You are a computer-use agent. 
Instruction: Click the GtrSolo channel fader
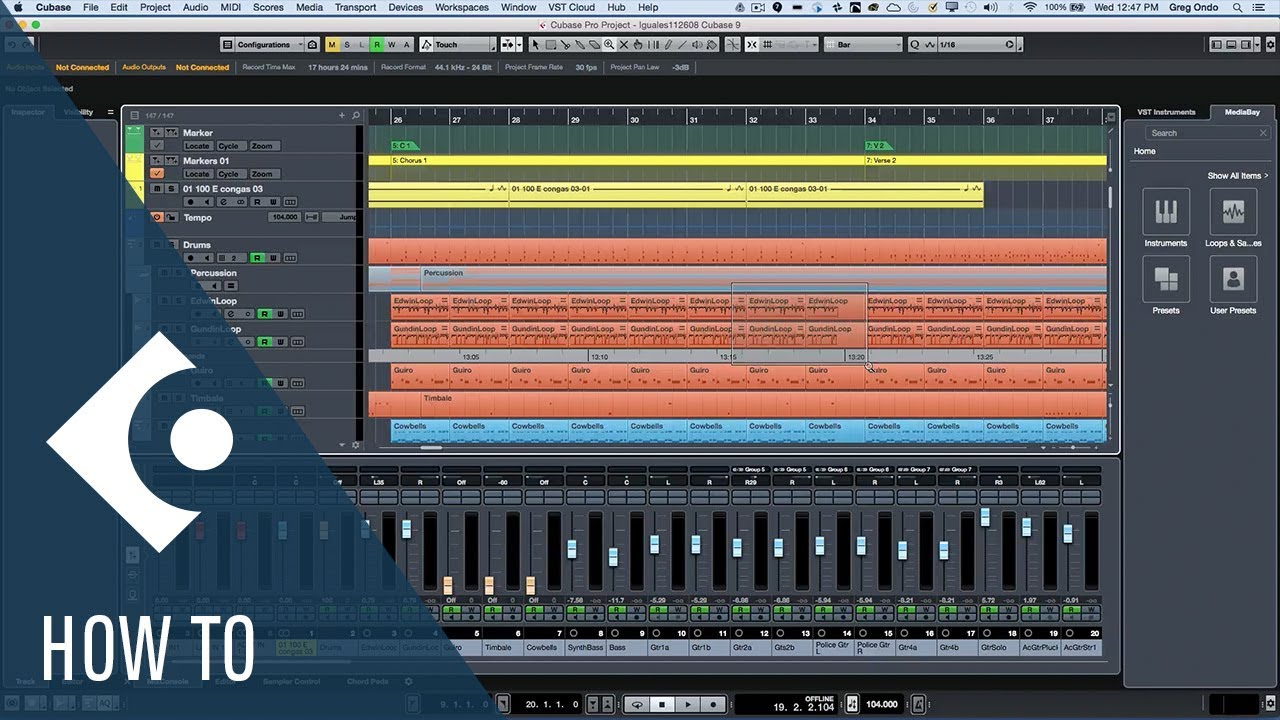click(x=985, y=516)
